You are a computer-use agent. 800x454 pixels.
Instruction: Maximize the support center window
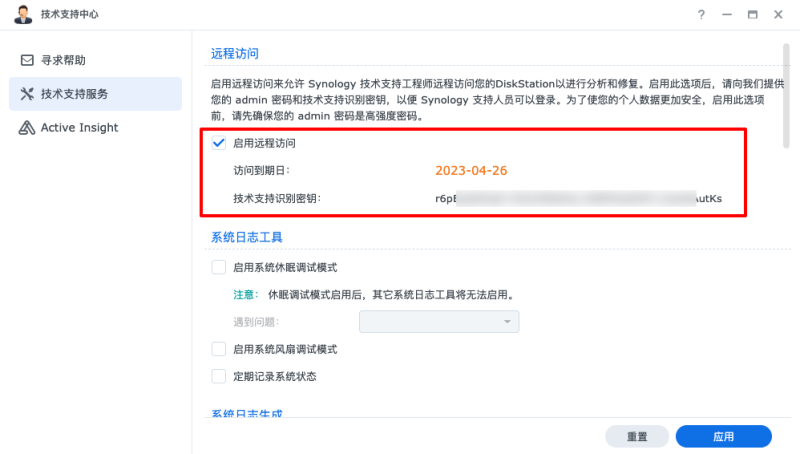753,14
